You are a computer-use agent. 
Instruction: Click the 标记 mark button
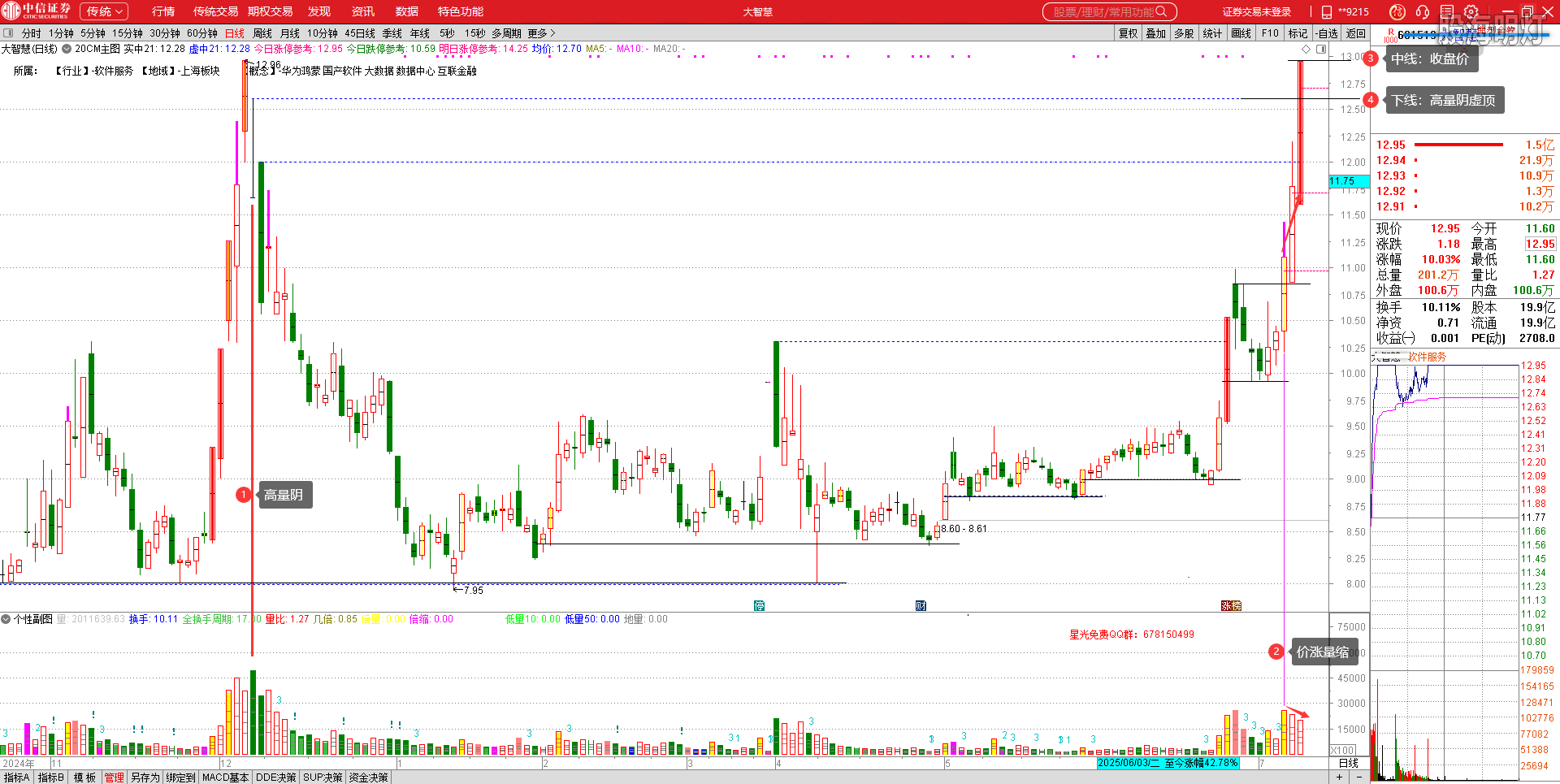(1298, 33)
